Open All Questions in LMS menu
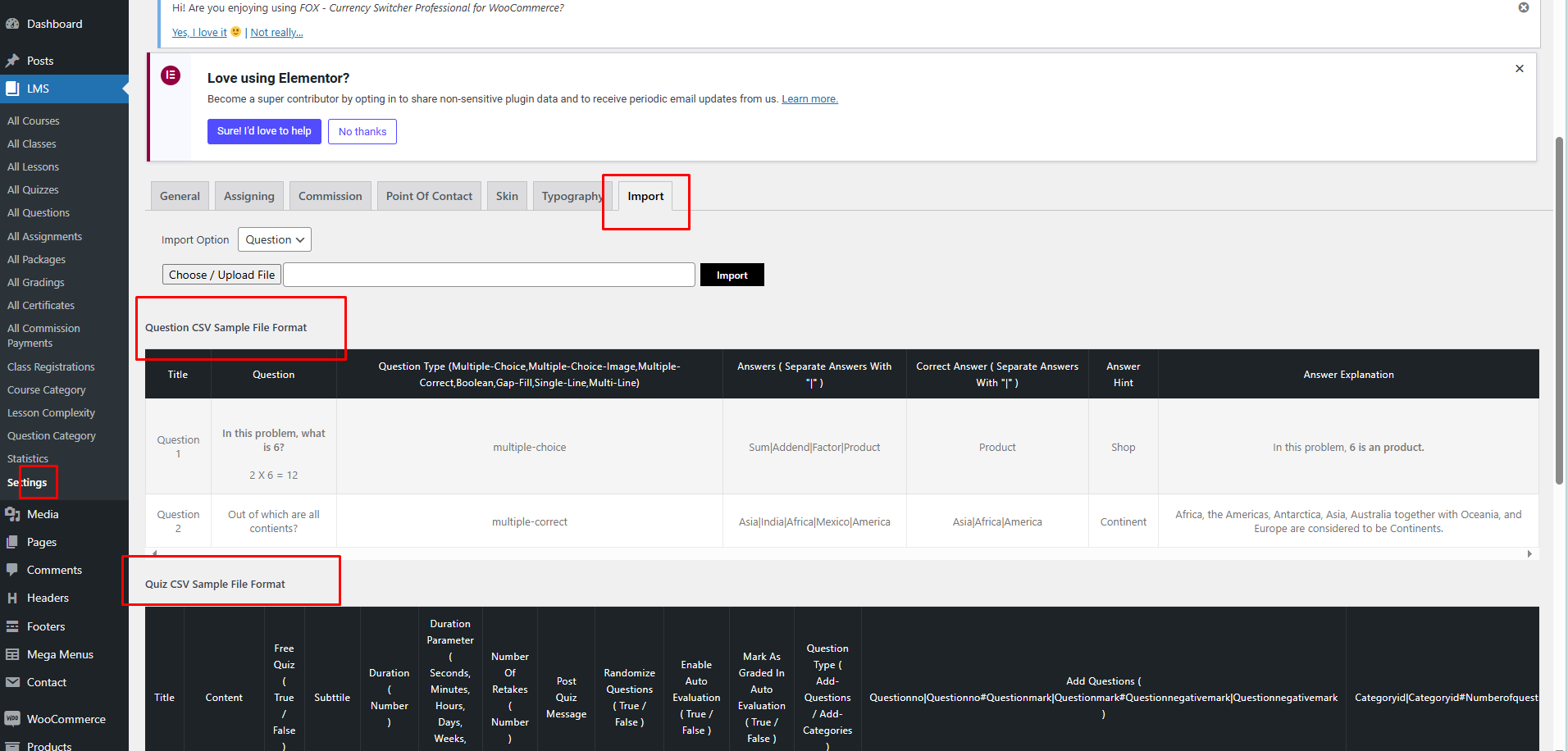 point(39,212)
